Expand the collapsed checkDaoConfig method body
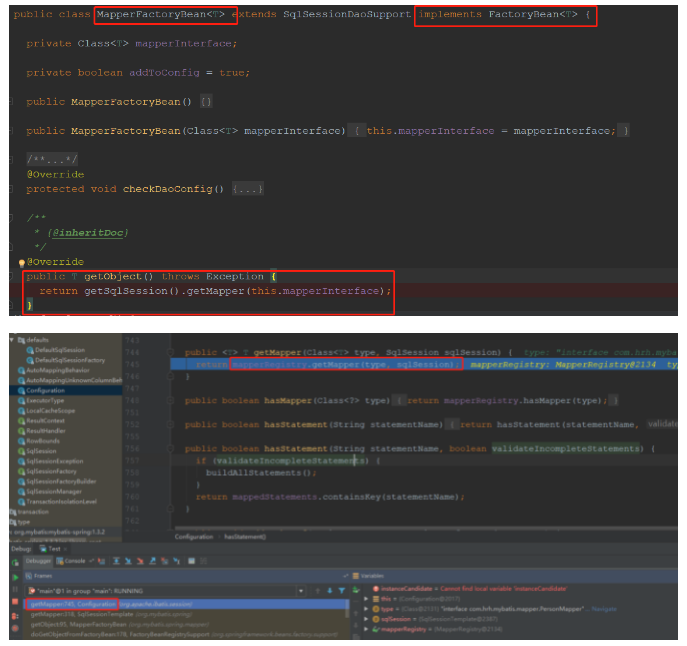This screenshot has width=687, height=646. pos(247,189)
